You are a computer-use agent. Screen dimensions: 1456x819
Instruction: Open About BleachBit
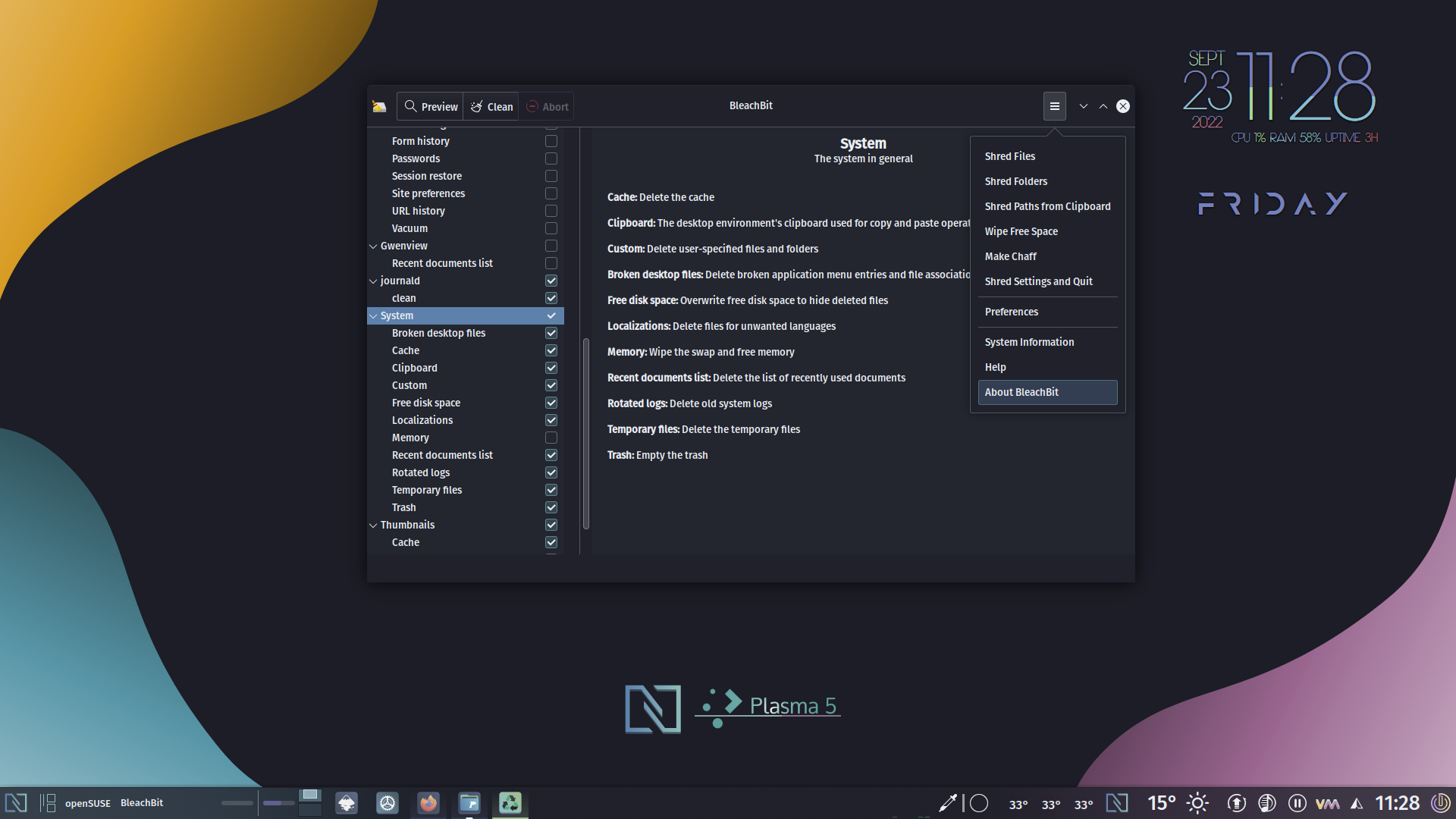pyautogui.click(x=1047, y=392)
